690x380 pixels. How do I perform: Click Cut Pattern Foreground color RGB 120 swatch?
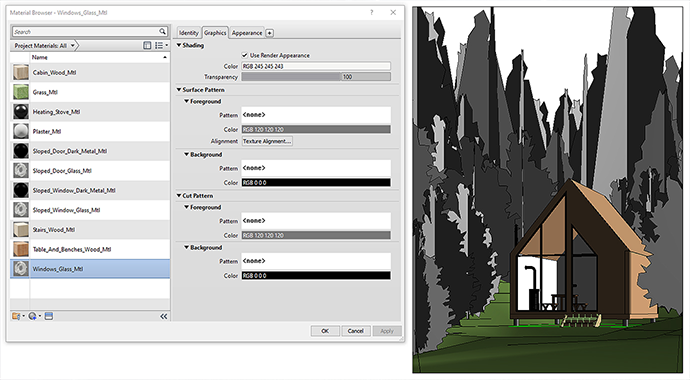(x=316, y=235)
